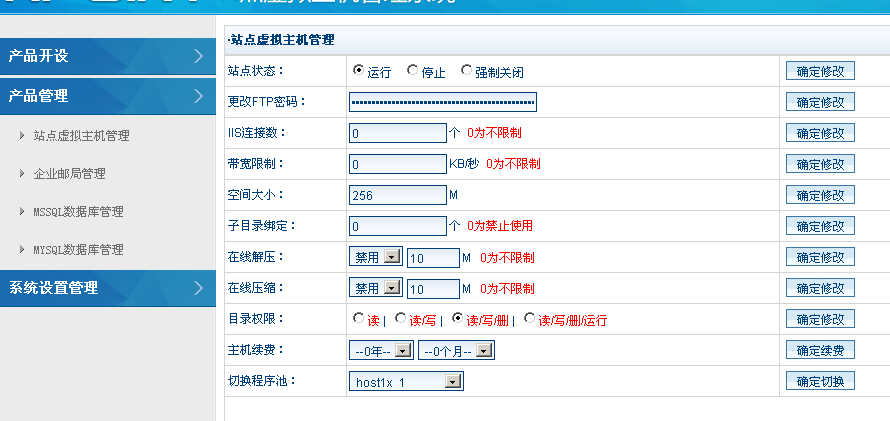The image size is (890, 421).
Task: Open the 在线压缩 enable/disable dropdown
Action: pos(375,289)
